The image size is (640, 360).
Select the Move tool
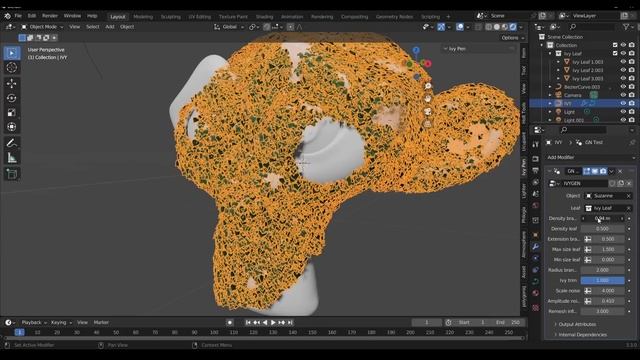coord(12,83)
